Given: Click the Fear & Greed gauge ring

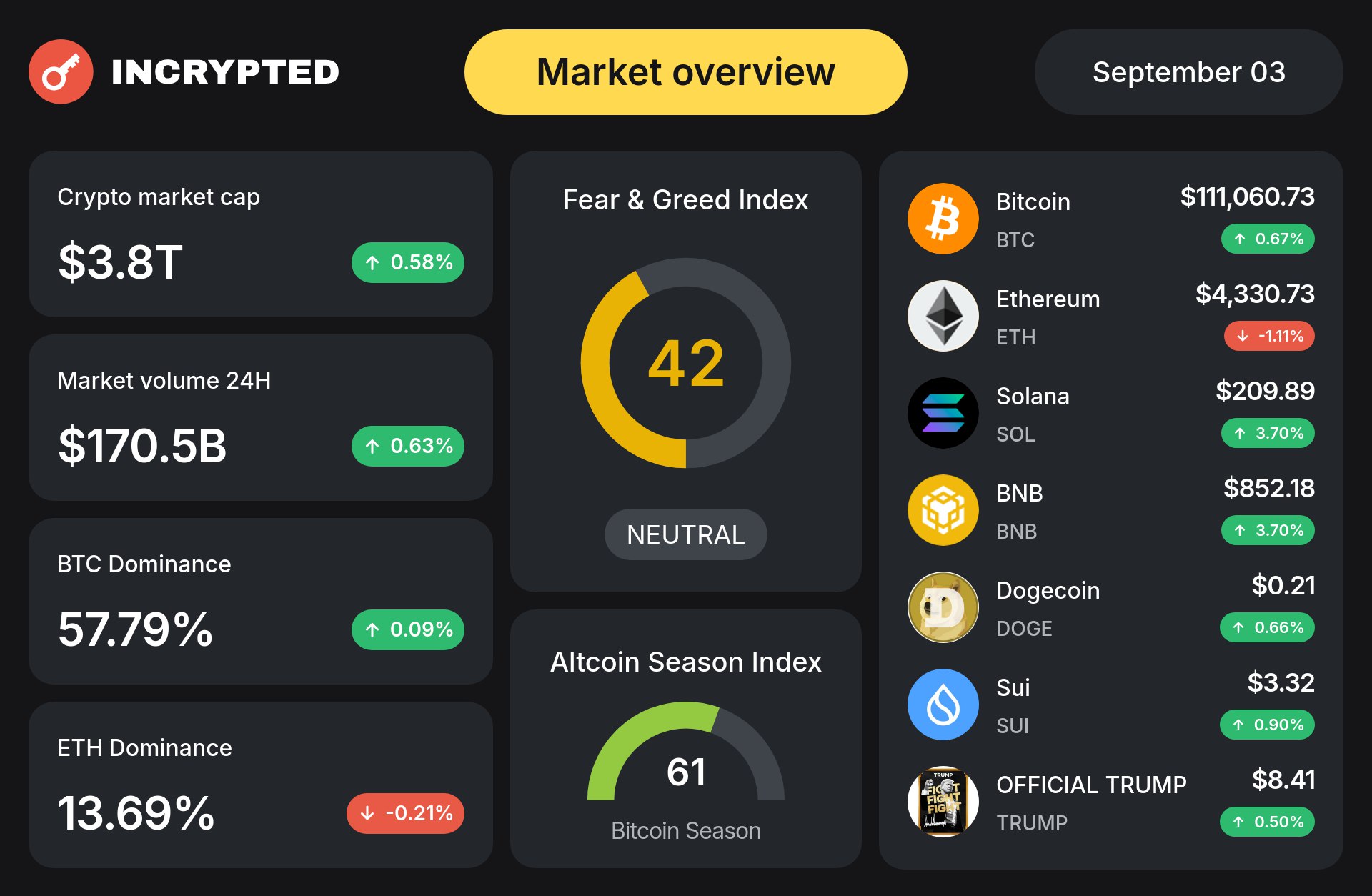Looking at the screenshot, I should pyautogui.click(x=686, y=363).
